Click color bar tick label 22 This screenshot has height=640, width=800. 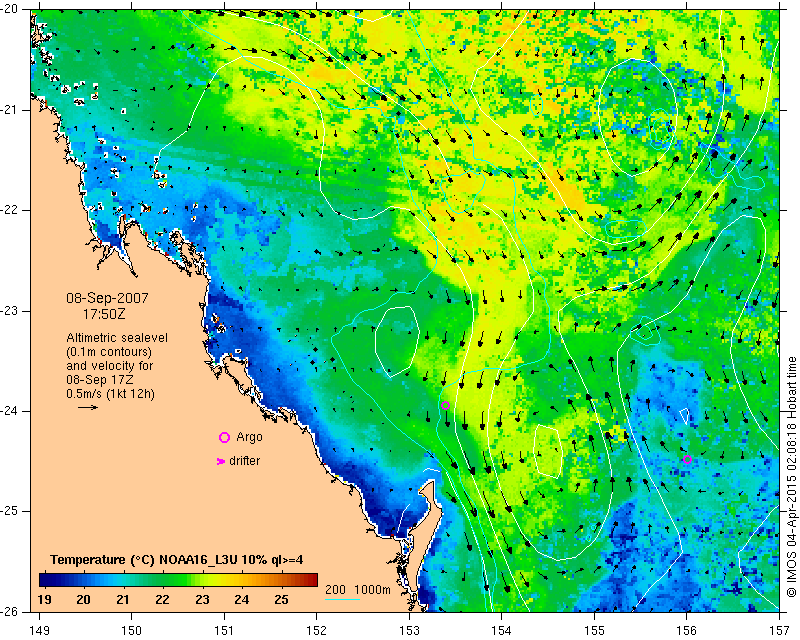pos(162,599)
